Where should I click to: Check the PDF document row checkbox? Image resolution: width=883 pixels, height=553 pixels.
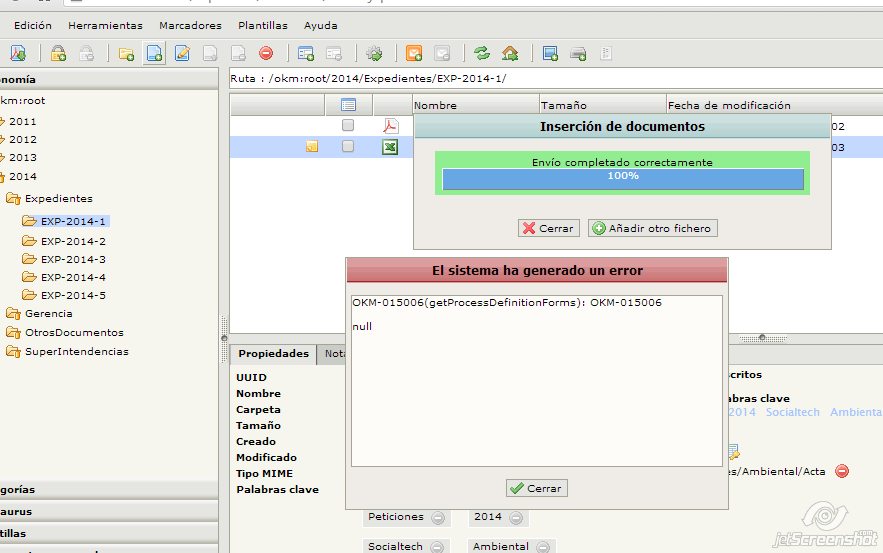(x=348, y=126)
